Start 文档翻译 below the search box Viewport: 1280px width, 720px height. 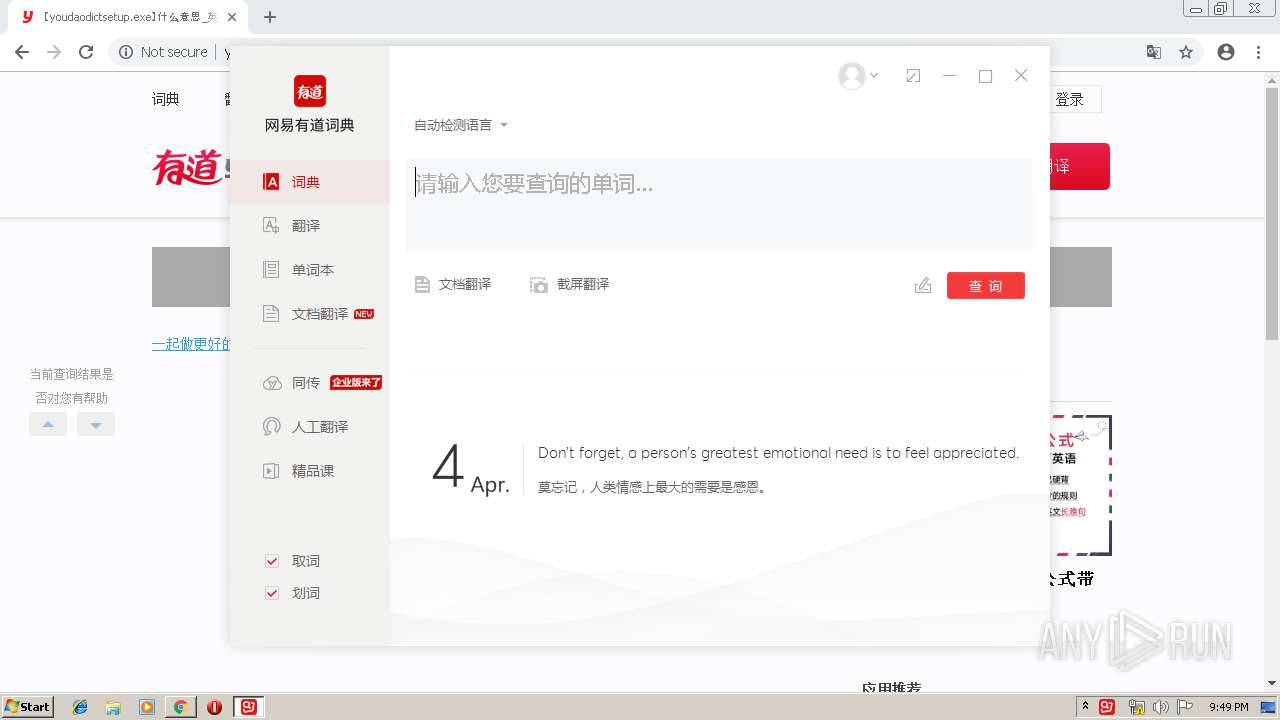pyautogui.click(x=453, y=285)
